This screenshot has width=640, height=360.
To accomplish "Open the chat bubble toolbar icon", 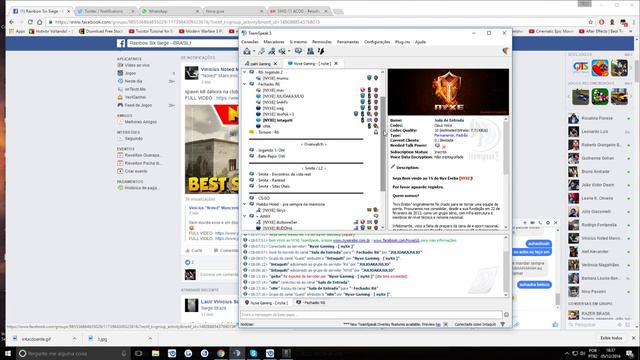I will pyautogui.click(x=298, y=51).
